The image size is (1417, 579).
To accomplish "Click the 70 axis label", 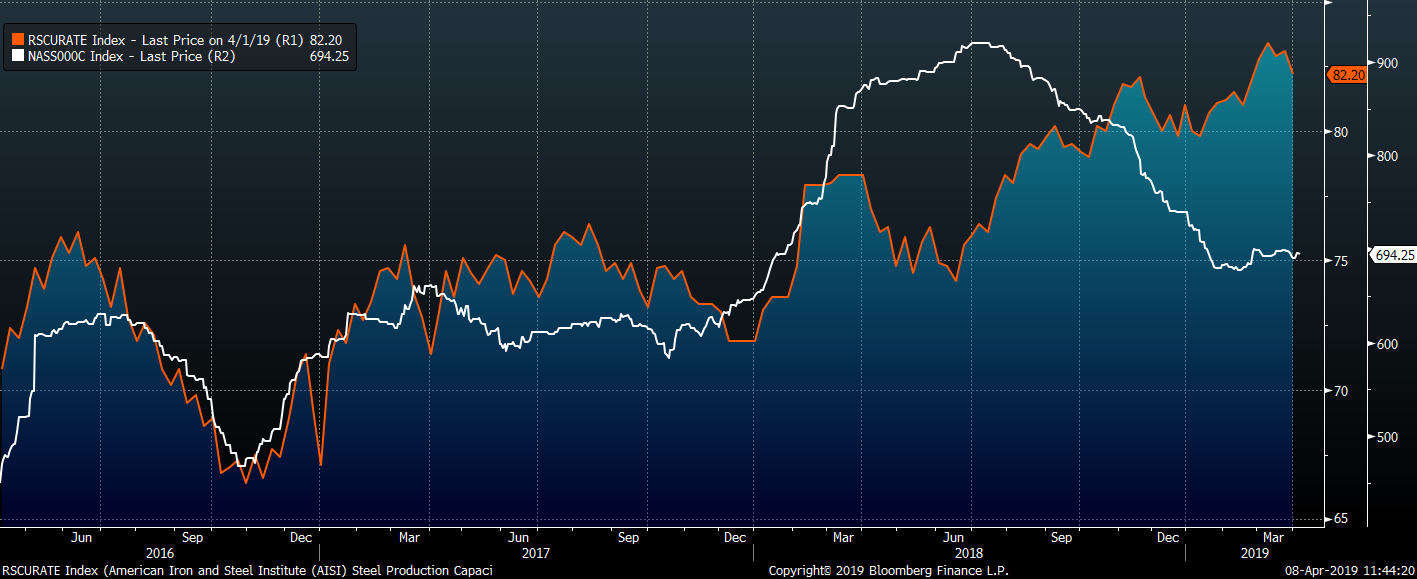I will (1339, 391).
